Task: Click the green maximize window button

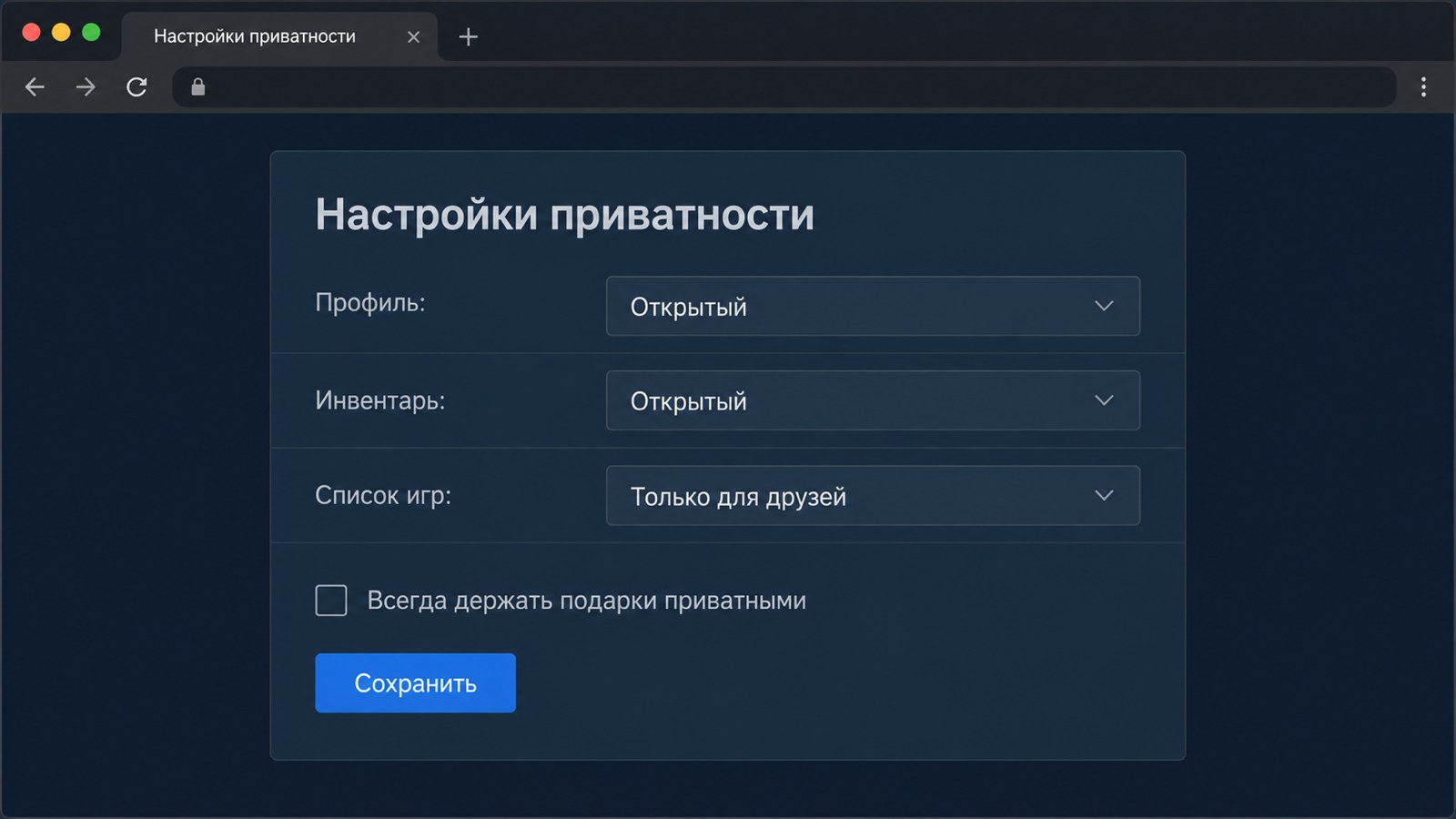Action: (91, 33)
